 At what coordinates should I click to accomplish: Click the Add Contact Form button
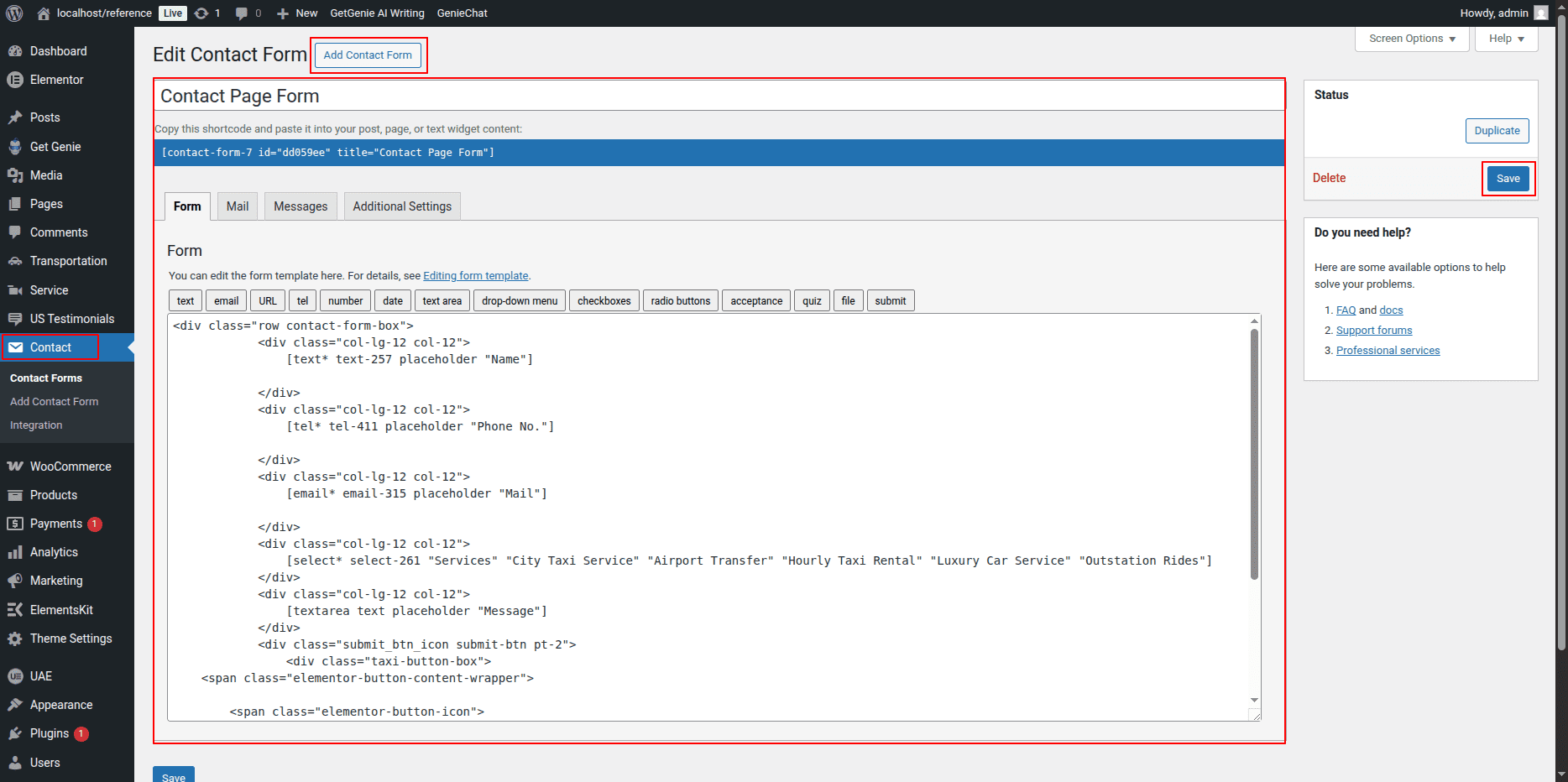point(368,55)
